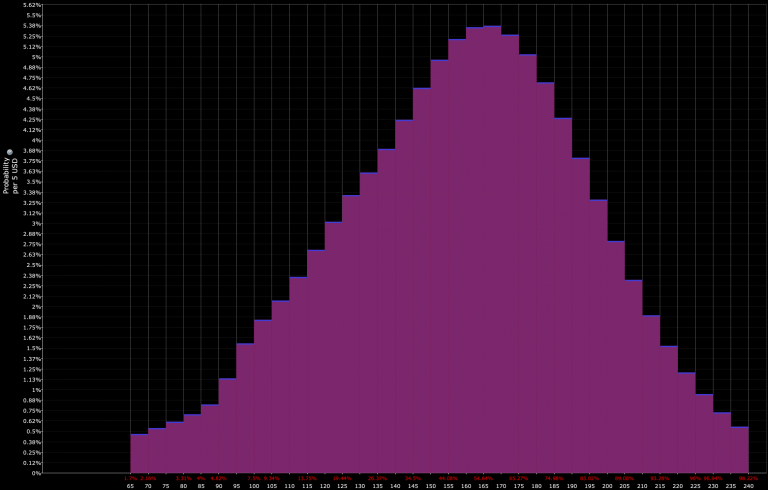Click the 200 price label on x-axis
768x490 pixels.
tap(607, 485)
